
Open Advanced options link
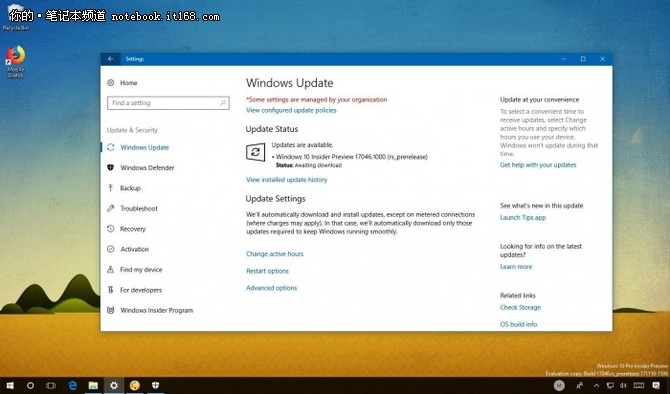271,288
